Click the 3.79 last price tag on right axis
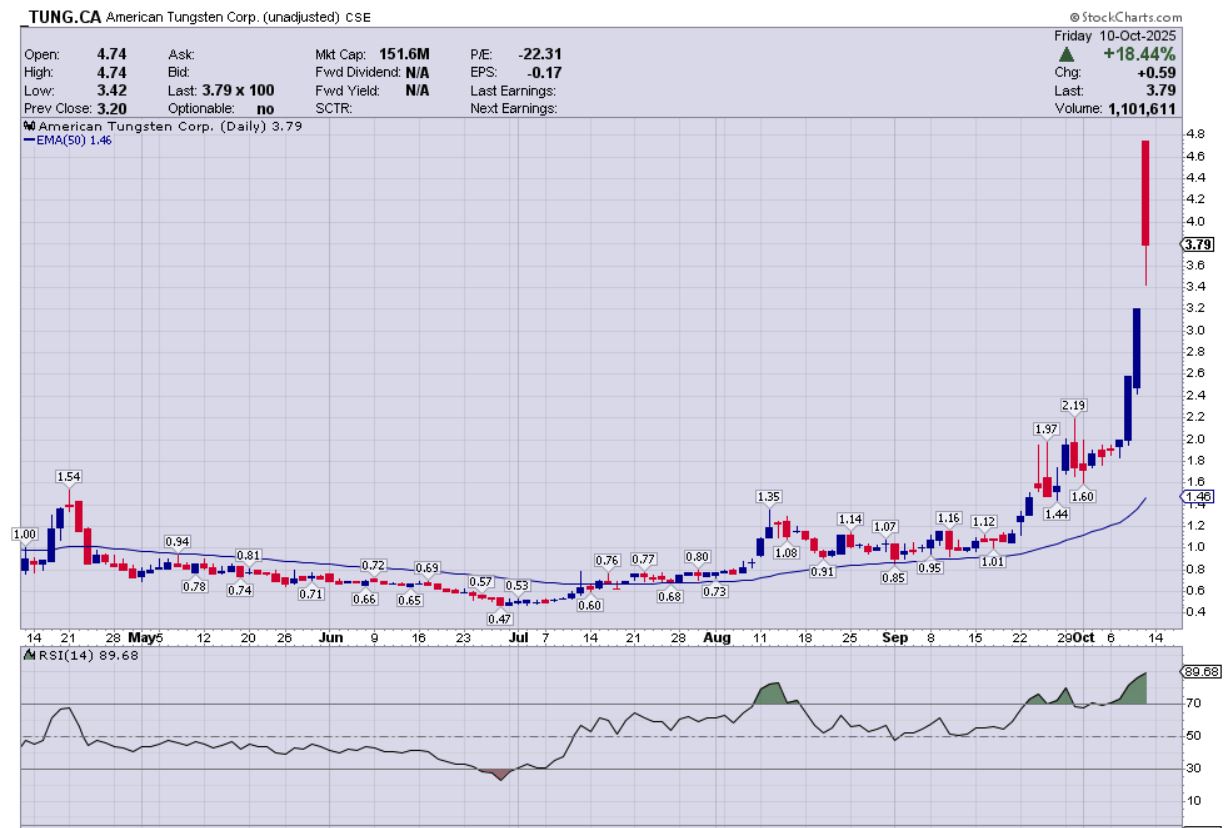Image resolution: width=1230 pixels, height=828 pixels. coord(1196,243)
